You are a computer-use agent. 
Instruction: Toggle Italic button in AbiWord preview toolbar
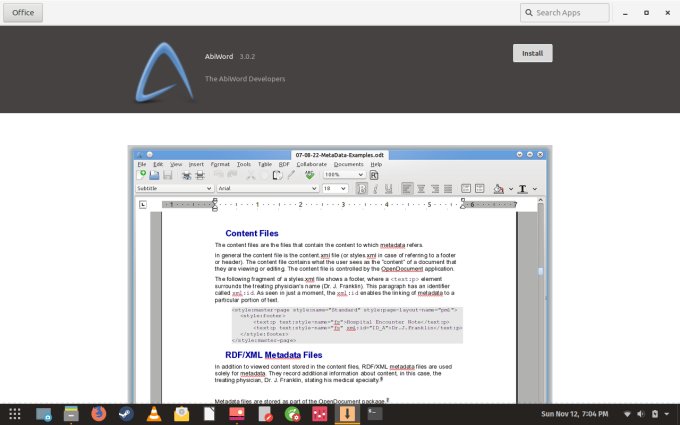[x=375, y=189]
